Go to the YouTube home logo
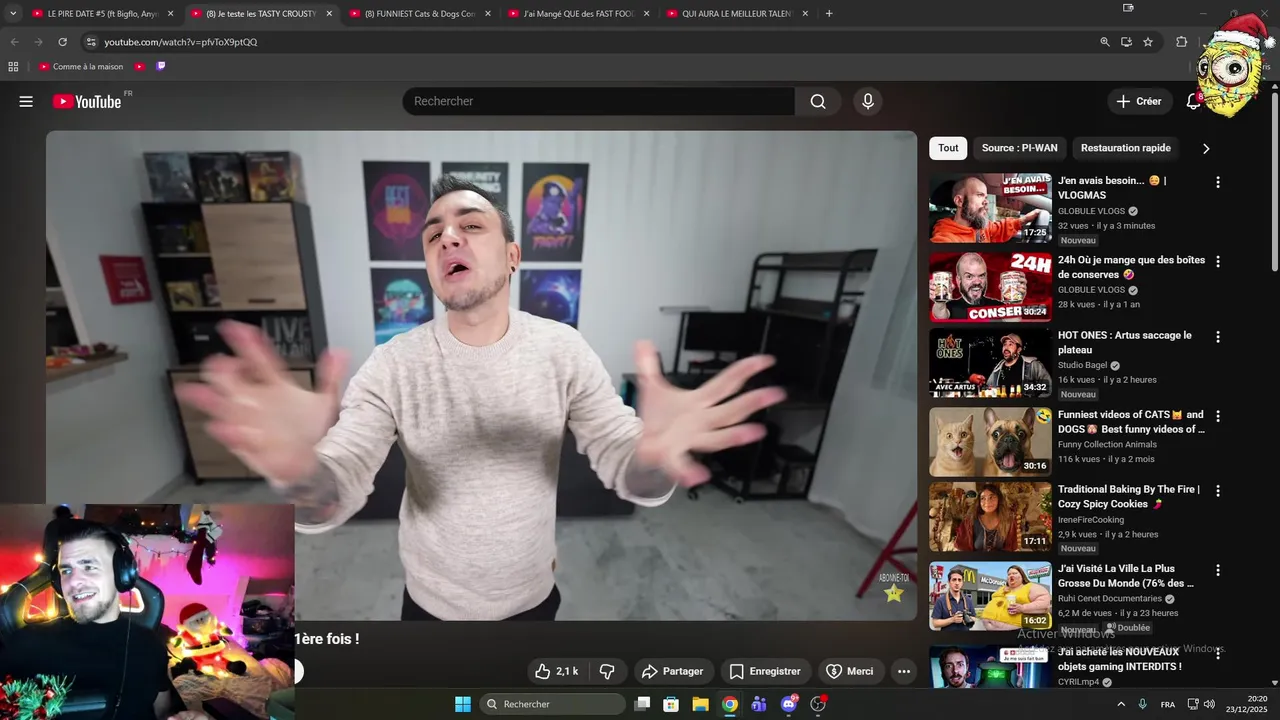The height and width of the screenshot is (720, 1280). [x=87, y=101]
